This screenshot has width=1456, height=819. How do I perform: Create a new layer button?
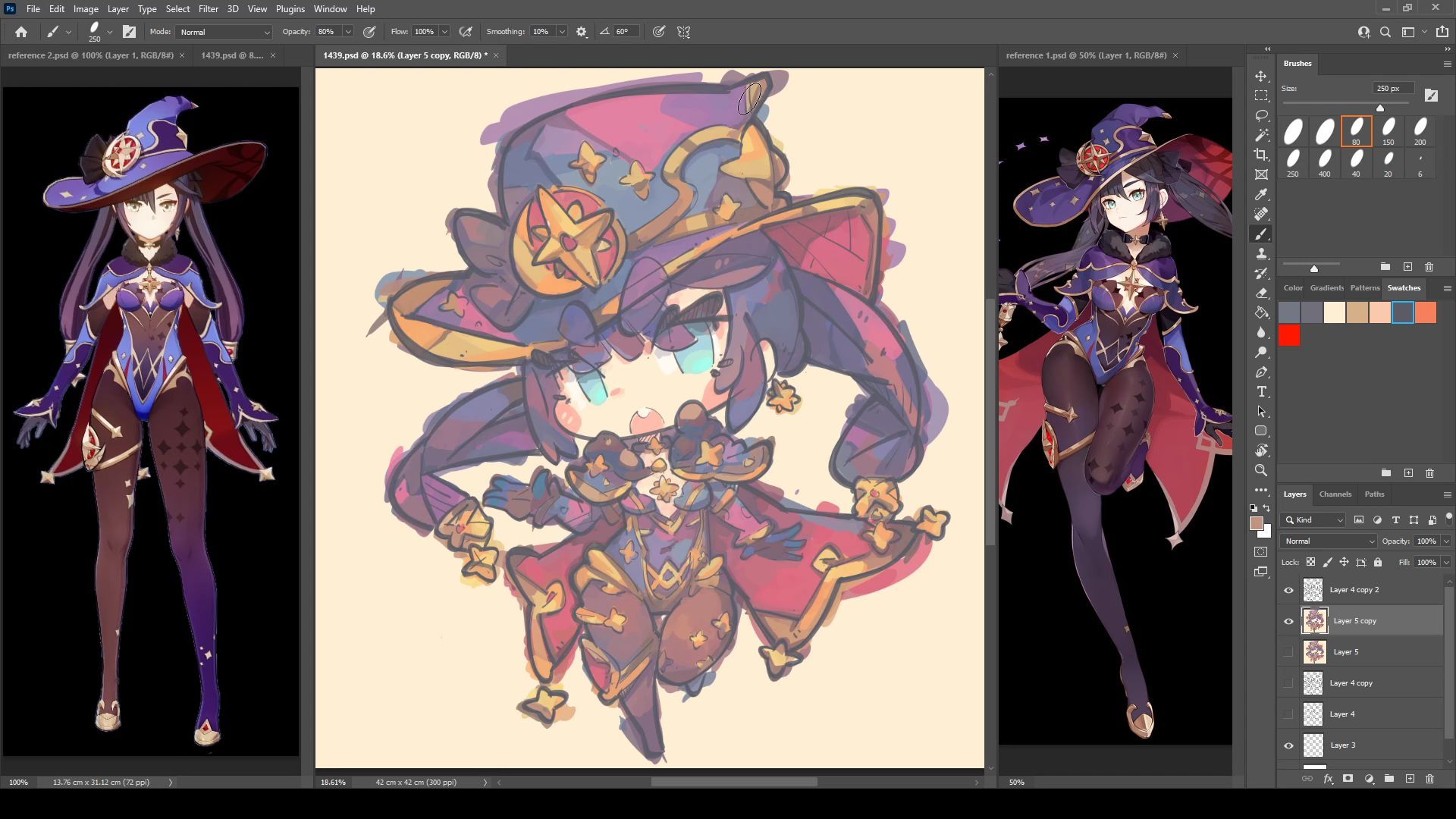click(1410, 779)
